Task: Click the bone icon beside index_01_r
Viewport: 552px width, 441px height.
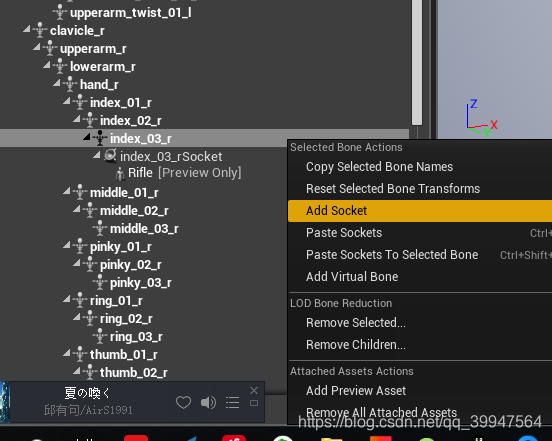Action: click(x=80, y=102)
